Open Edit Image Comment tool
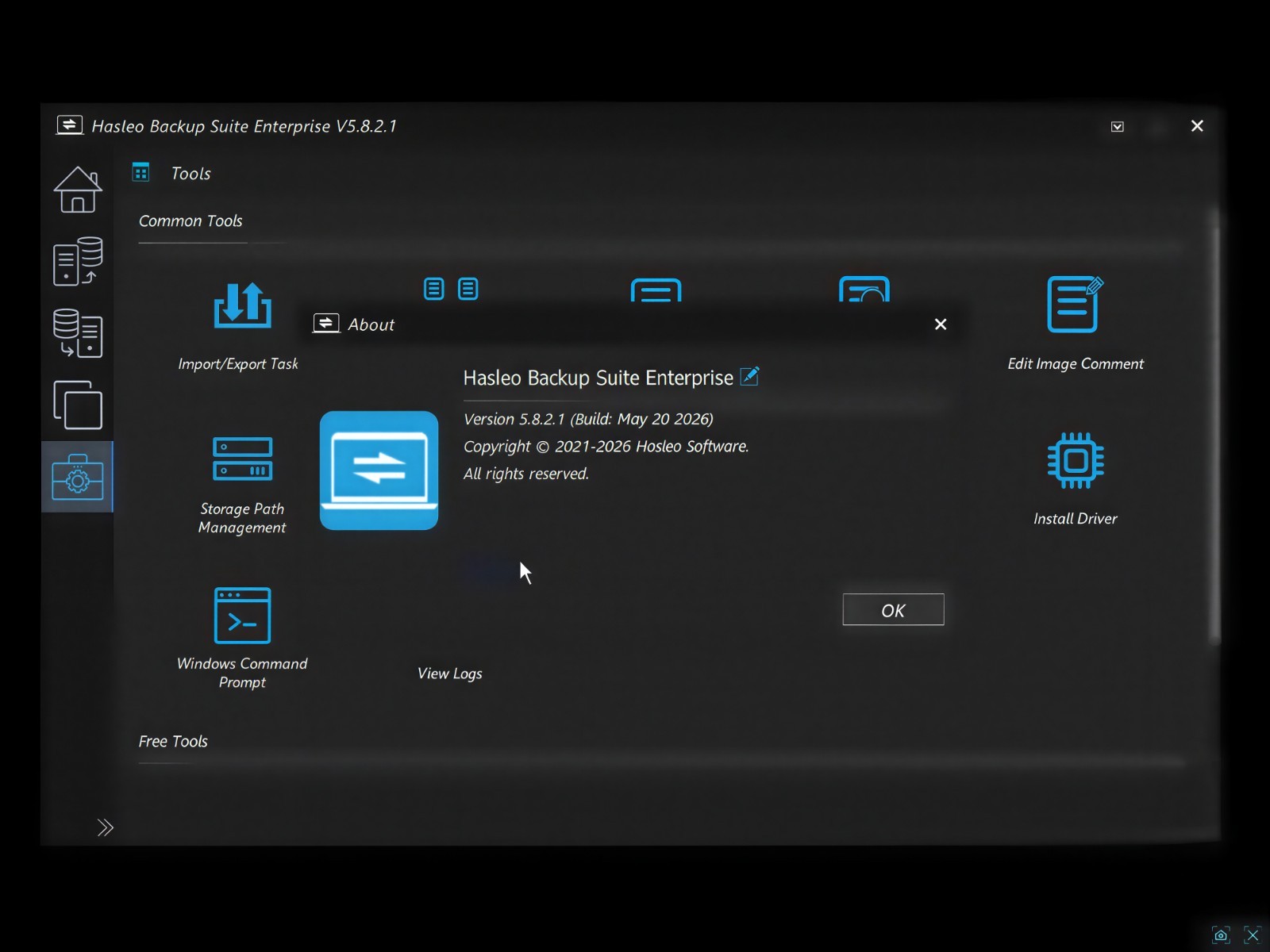The image size is (1270, 952). [x=1075, y=304]
